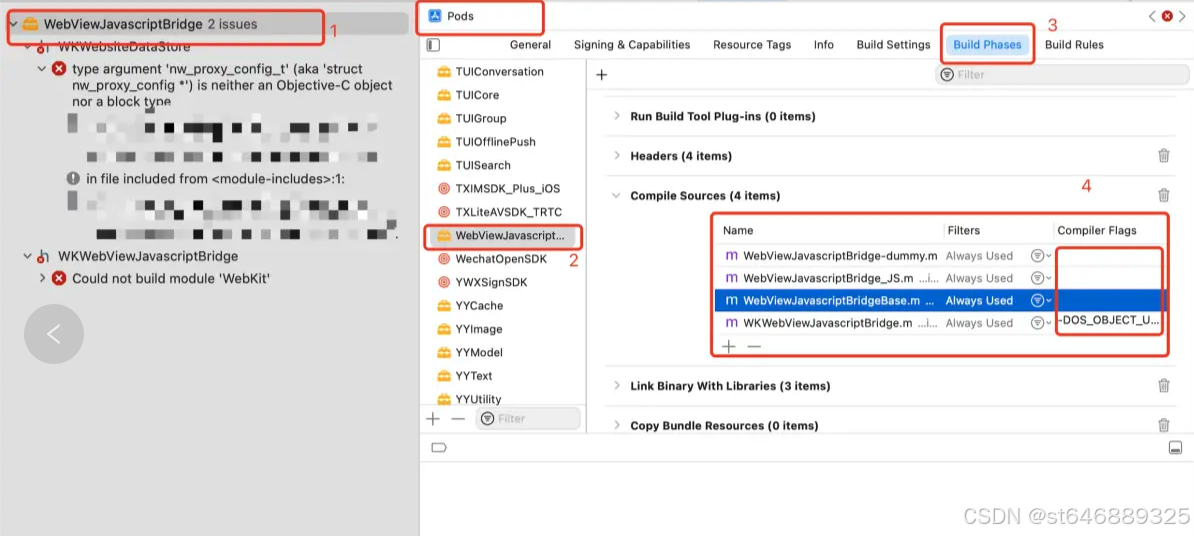Click the red error indicator in header
1194x536 pixels.
[x=1167, y=16]
